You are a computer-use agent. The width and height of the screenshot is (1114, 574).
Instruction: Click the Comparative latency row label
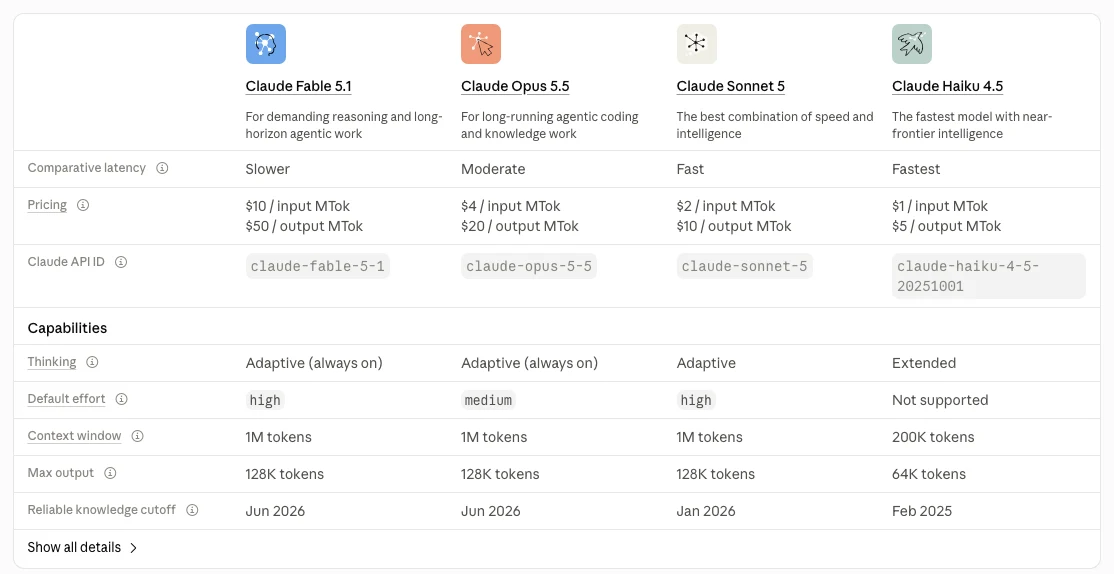[87, 168]
